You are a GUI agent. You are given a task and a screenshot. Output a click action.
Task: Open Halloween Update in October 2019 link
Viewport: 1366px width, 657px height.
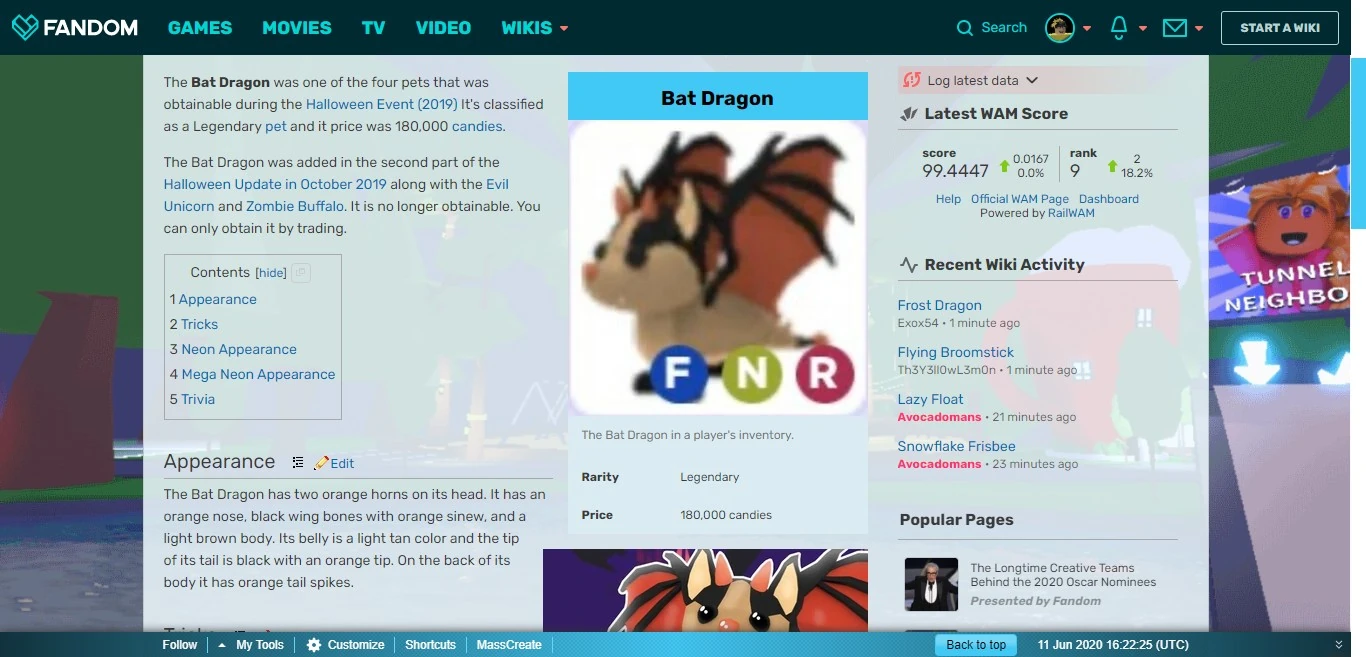coord(275,184)
